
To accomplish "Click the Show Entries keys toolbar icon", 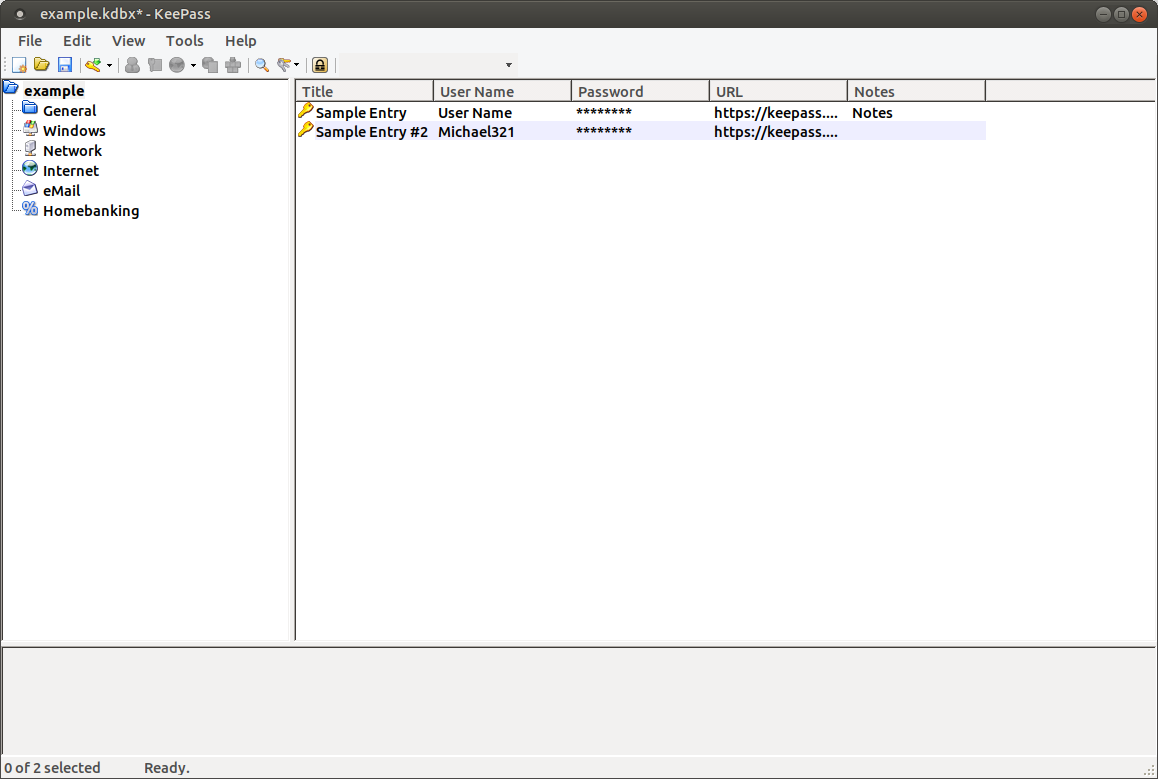I will click(x=284, y=65).
